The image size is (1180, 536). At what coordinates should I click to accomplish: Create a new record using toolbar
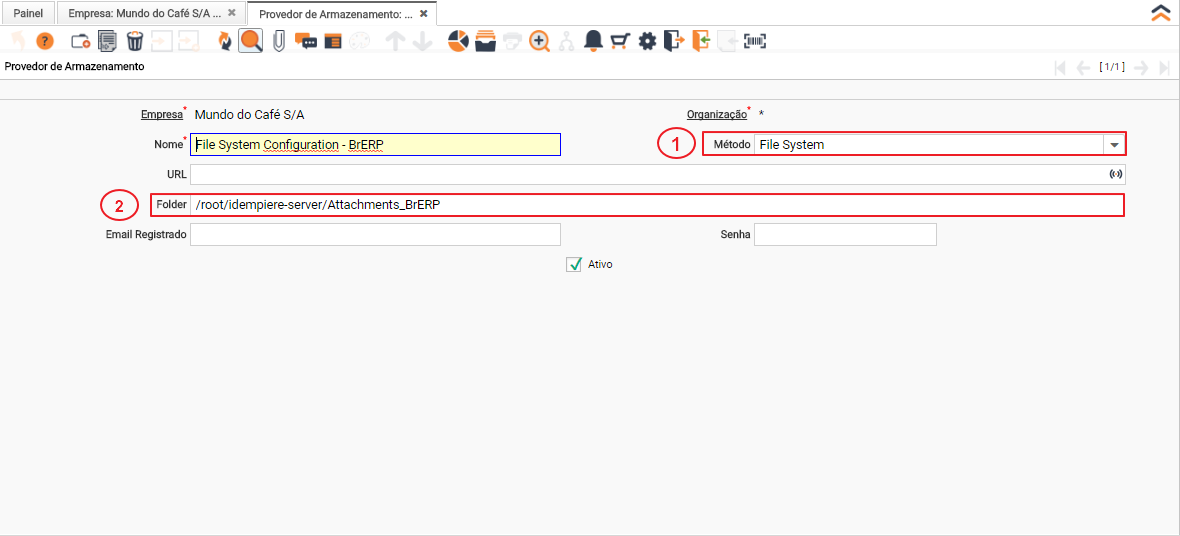[80, 41]
